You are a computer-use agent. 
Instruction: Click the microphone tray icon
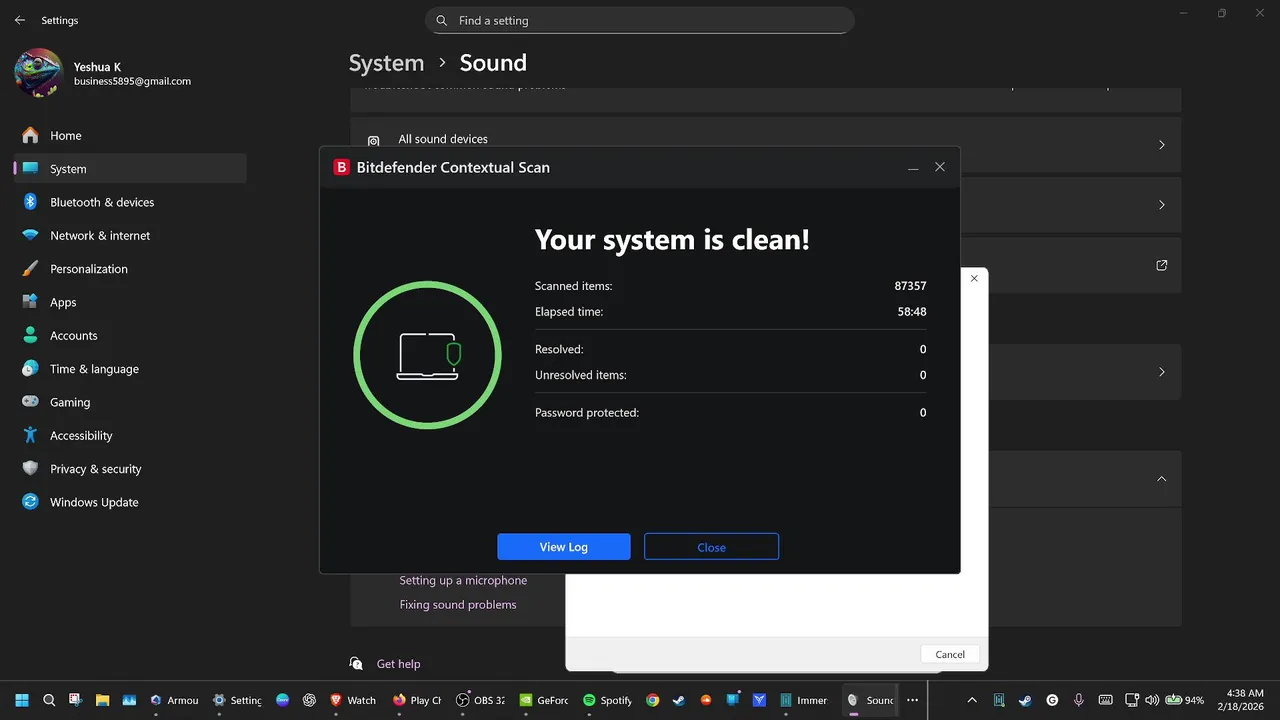pos(1079,700)
